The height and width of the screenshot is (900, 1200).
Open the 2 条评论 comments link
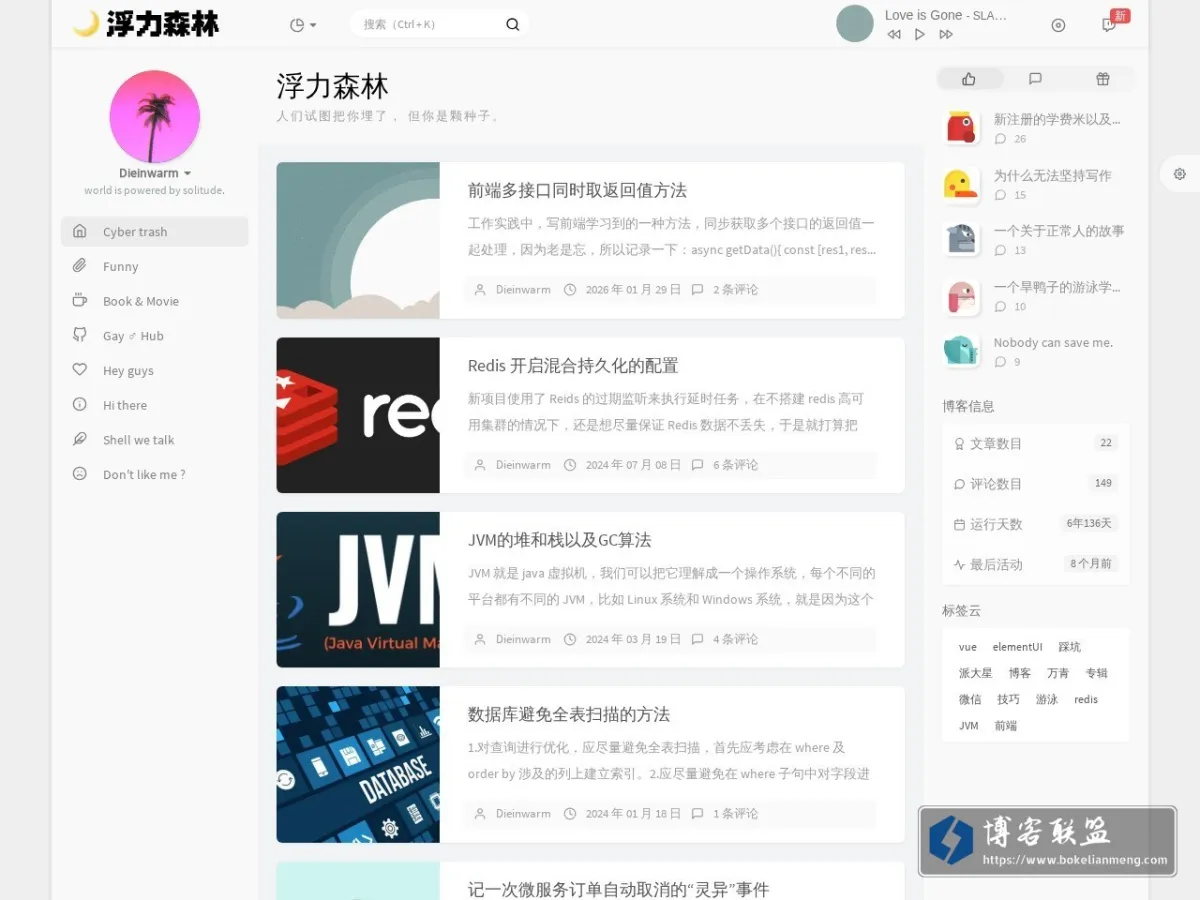(x=736, y=290)
